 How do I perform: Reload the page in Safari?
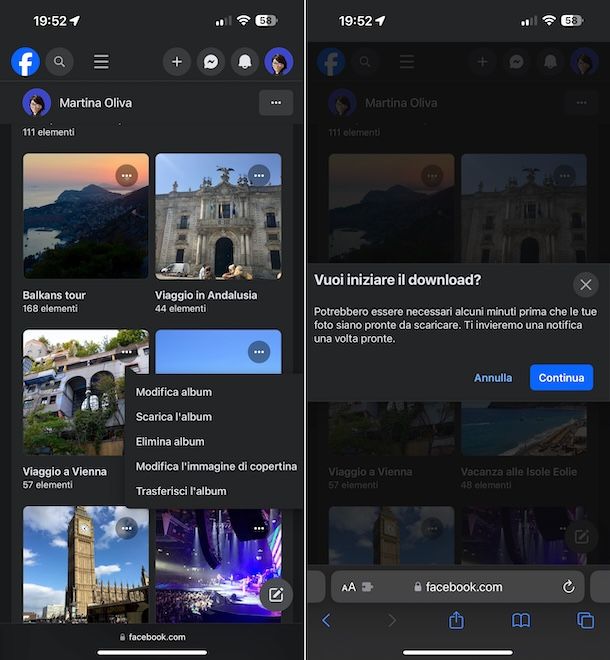[568, 586]
